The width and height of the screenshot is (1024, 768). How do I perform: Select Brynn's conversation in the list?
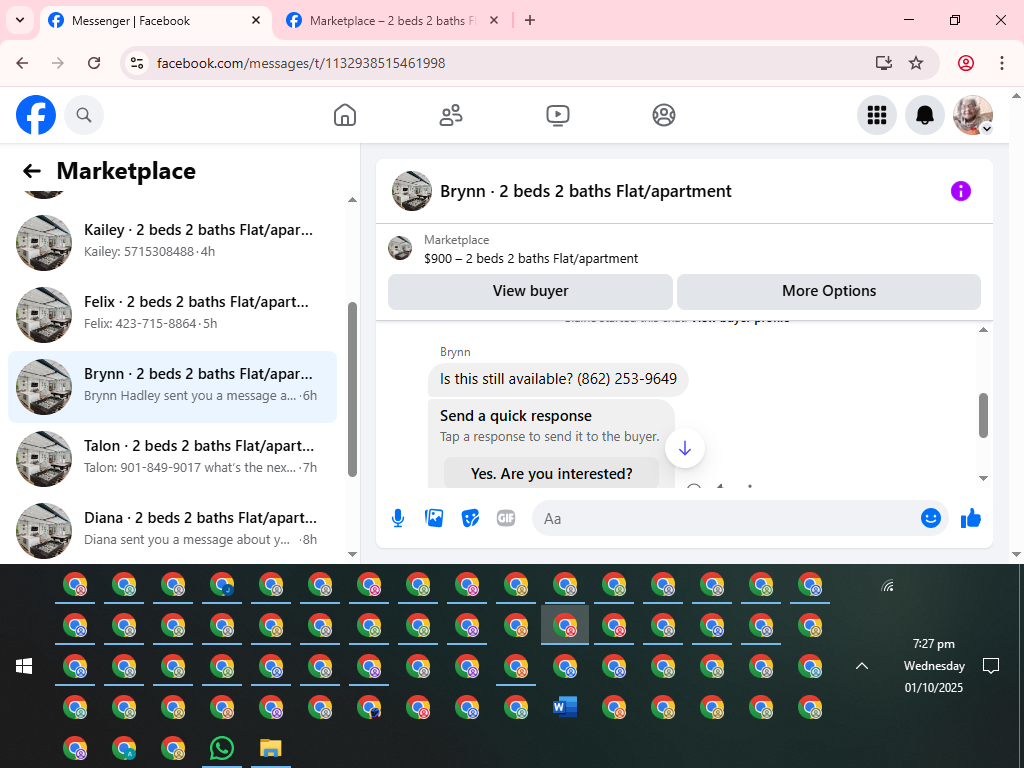coord(172,387)
